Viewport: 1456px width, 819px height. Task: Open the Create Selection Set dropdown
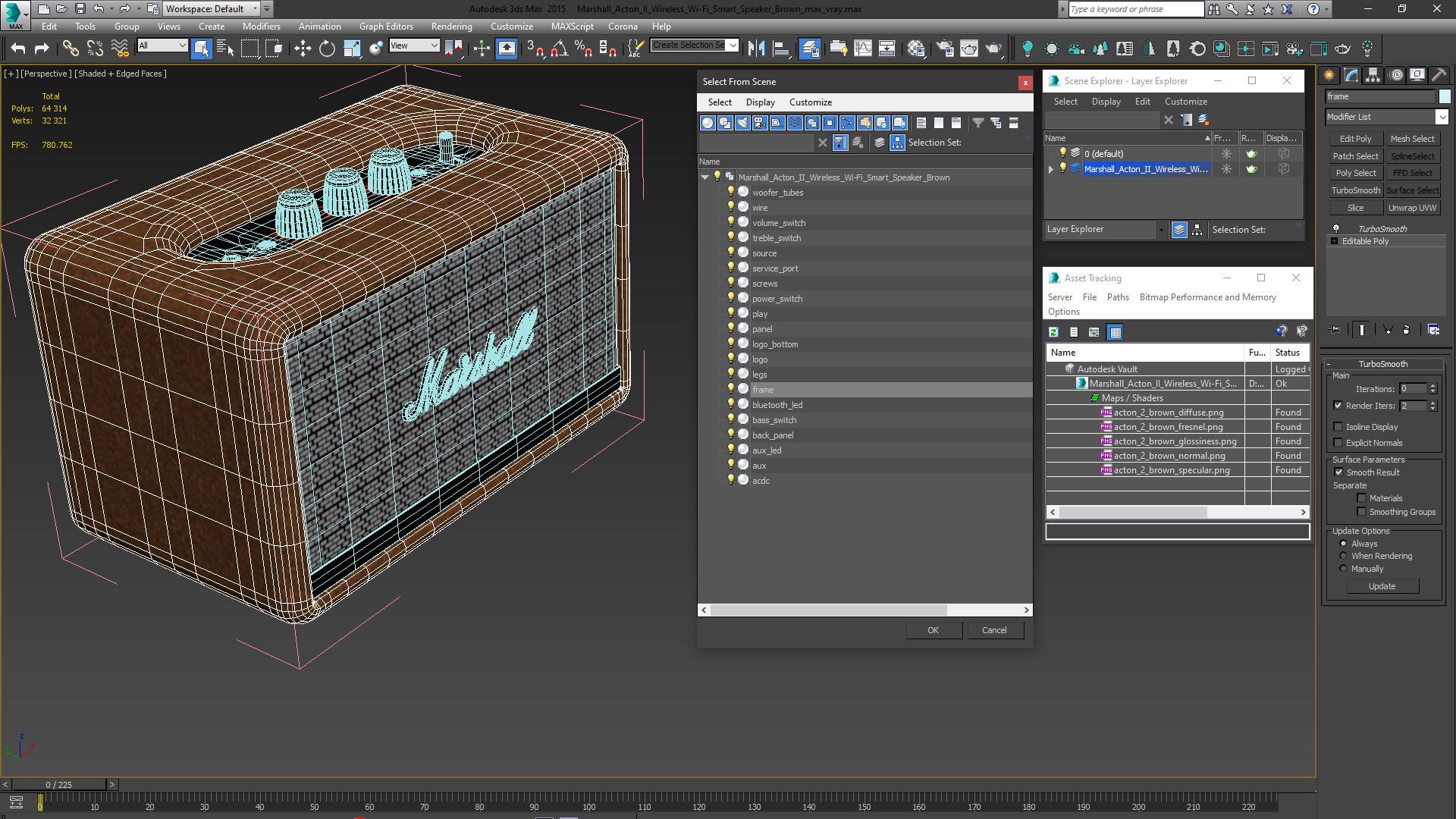coord(733,45)
